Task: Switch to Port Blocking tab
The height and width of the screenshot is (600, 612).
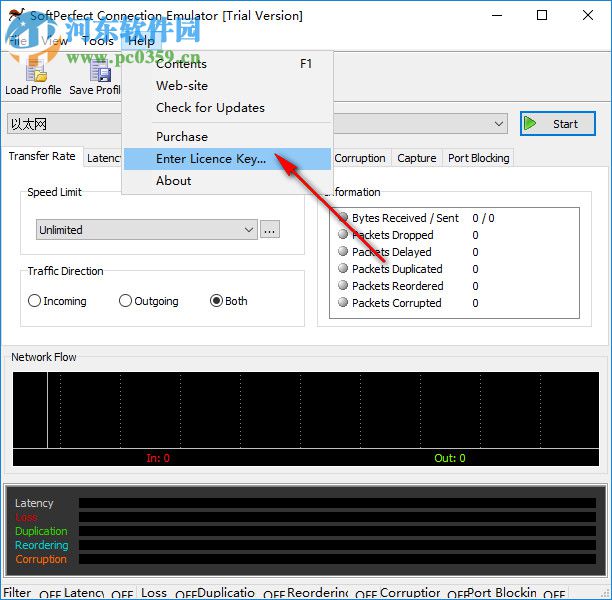Action: [479, 158]
